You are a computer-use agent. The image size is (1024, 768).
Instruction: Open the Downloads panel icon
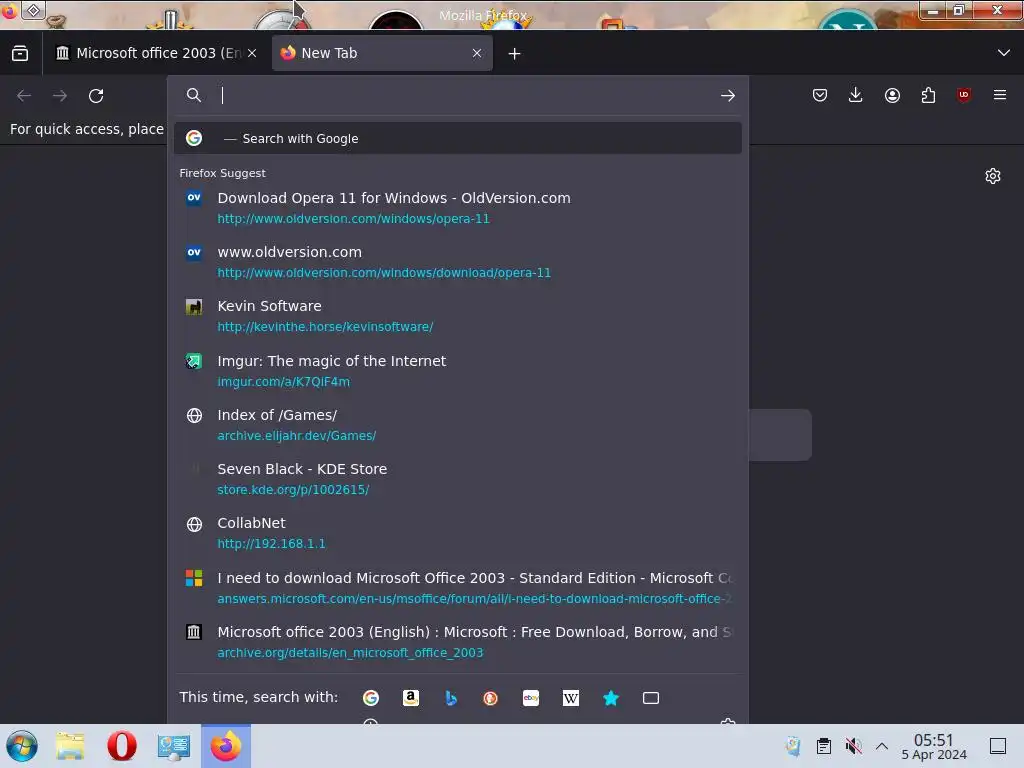click(x=856, y=96)
